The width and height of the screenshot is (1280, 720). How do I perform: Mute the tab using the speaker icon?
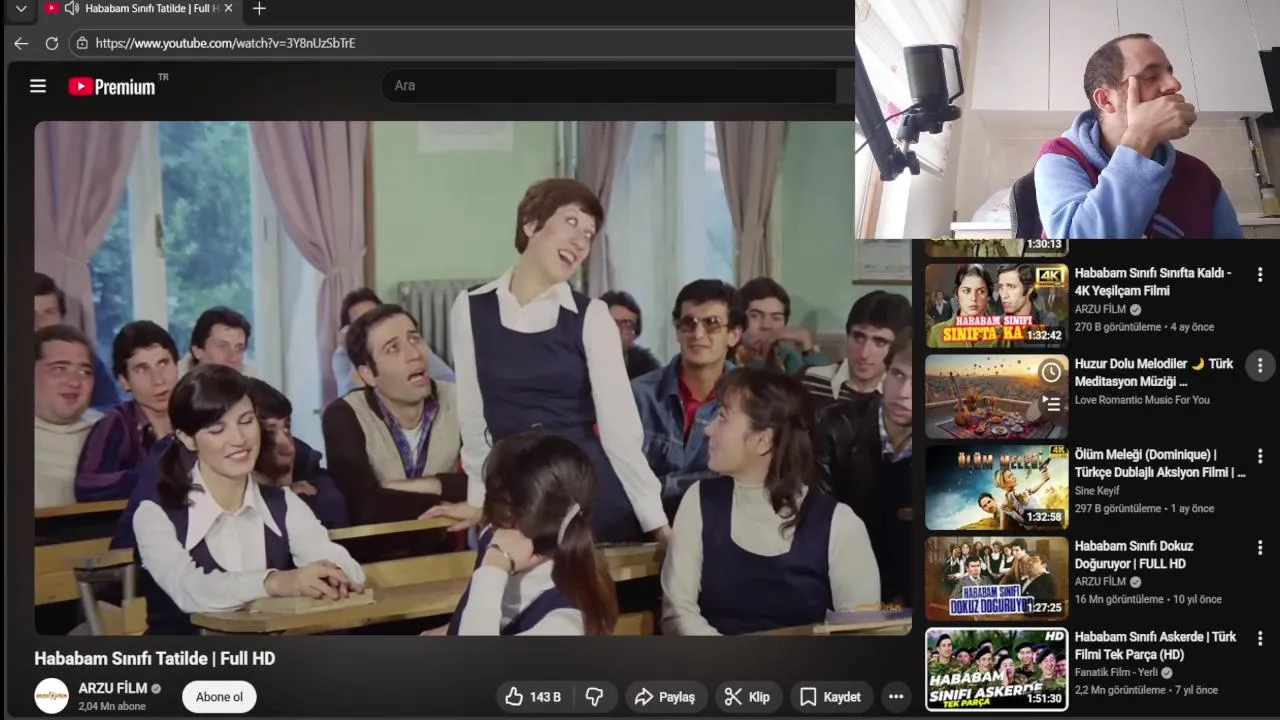pos(71,8)
